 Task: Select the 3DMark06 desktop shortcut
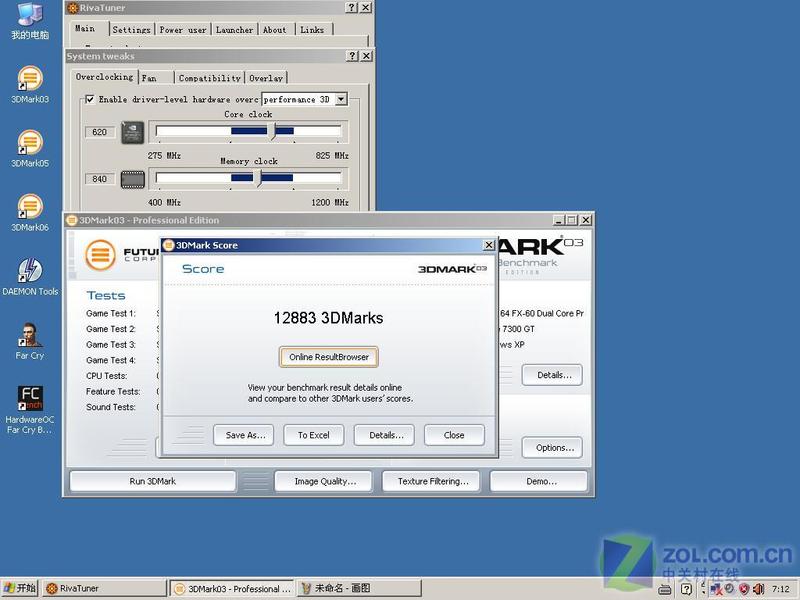click(30, 213)
